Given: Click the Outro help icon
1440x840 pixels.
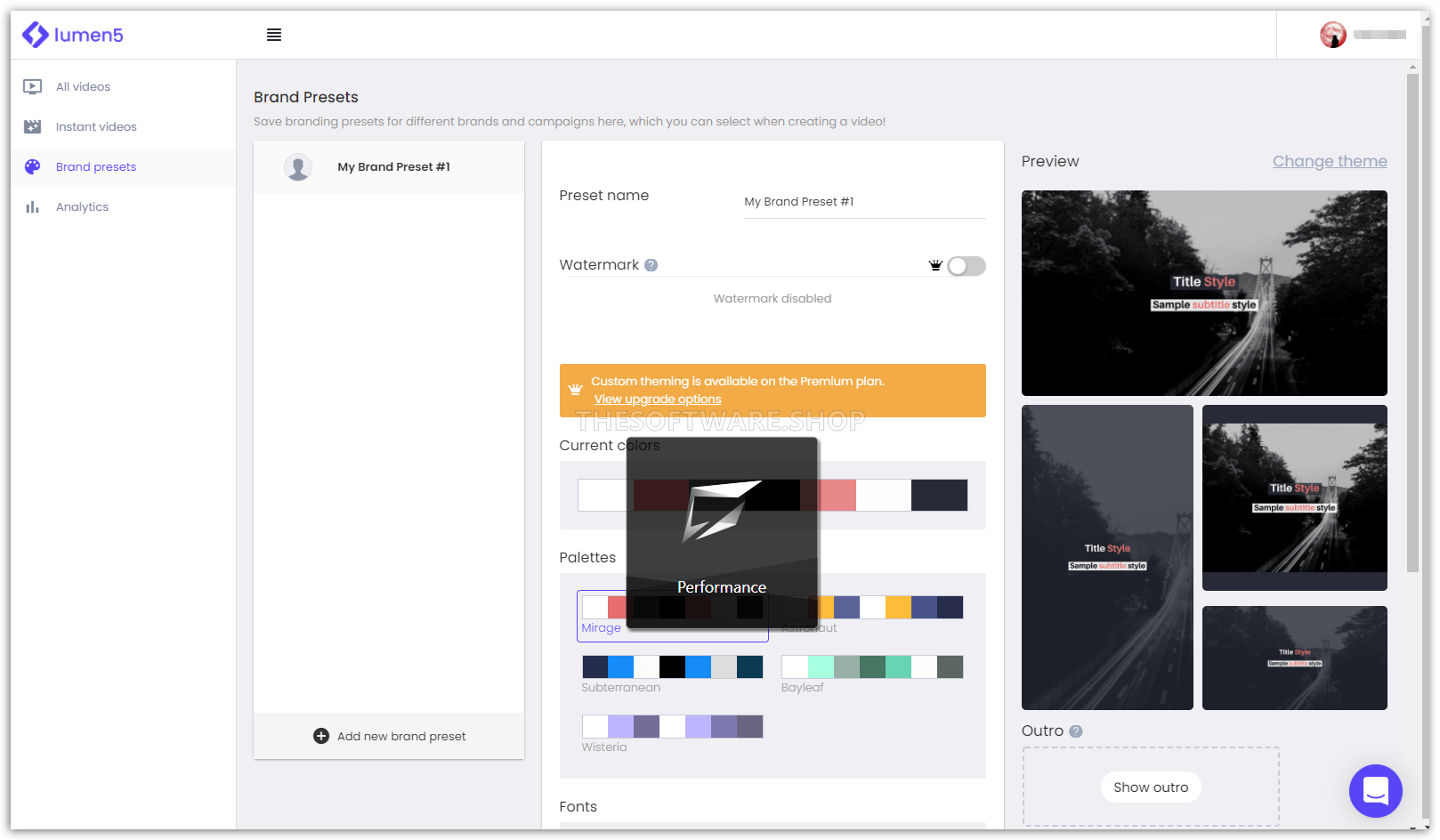Looking at the screenshot, I should pyautogui.click(x=1077, y=731).
